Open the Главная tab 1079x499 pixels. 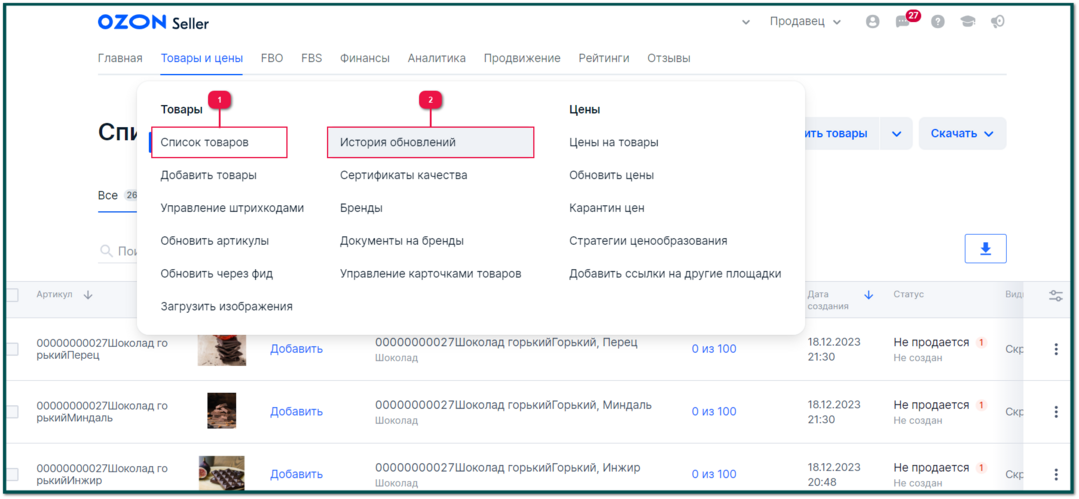pos(120,59)
